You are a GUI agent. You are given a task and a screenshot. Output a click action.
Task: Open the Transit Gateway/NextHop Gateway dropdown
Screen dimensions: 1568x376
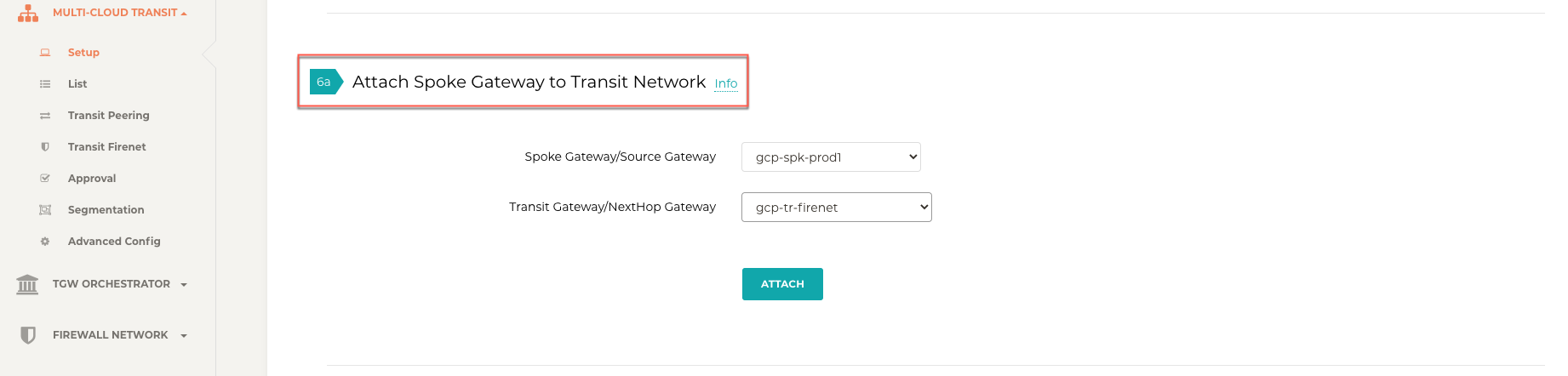point(836,208)
